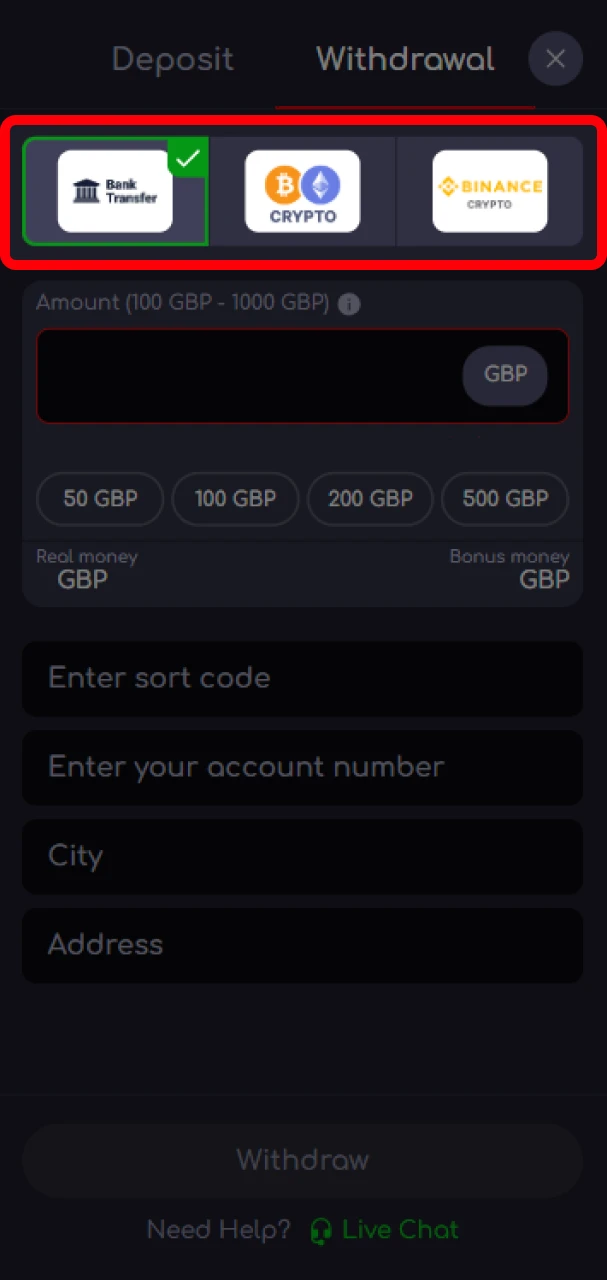The width and height of the screenshot is (607, 1280).
Task: Select the 50 GBP quick amount
Action: click(x=99, y=499)
